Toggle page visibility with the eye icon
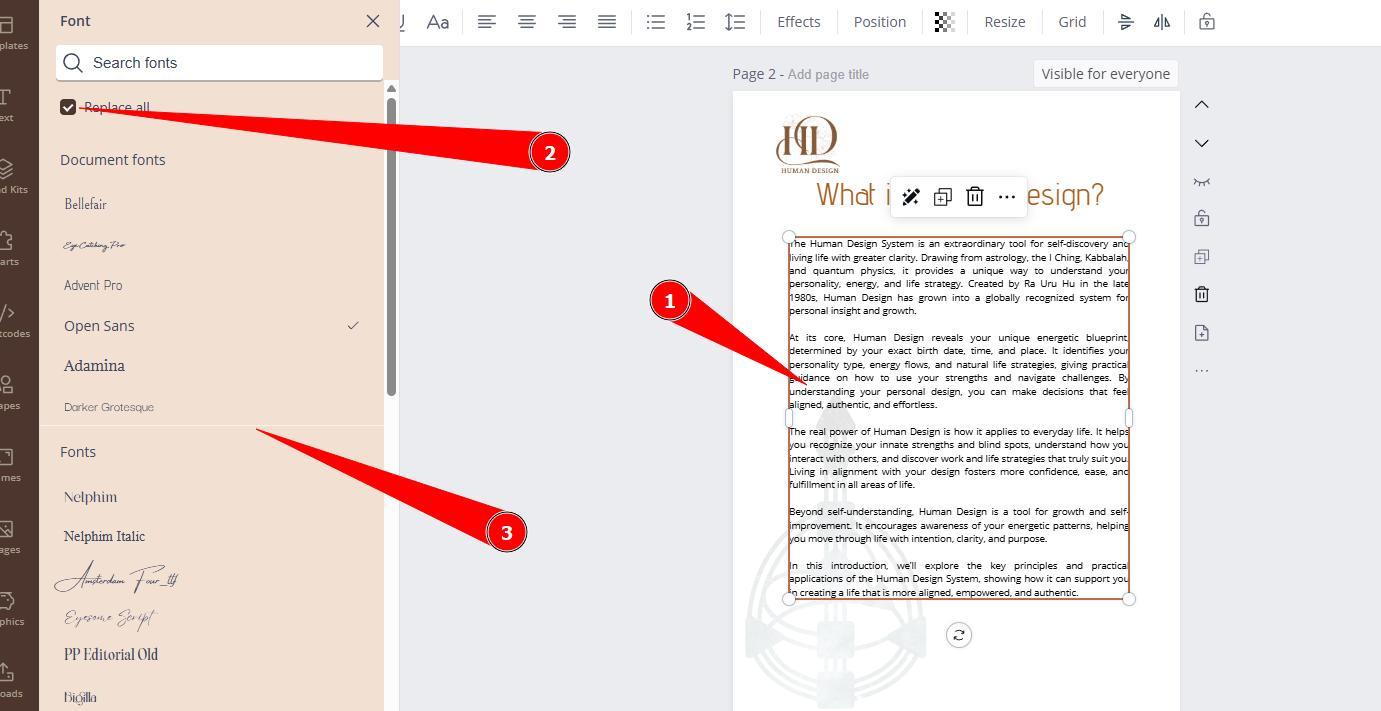This screenshot has height=711, width=1381. click(1202, 181)
